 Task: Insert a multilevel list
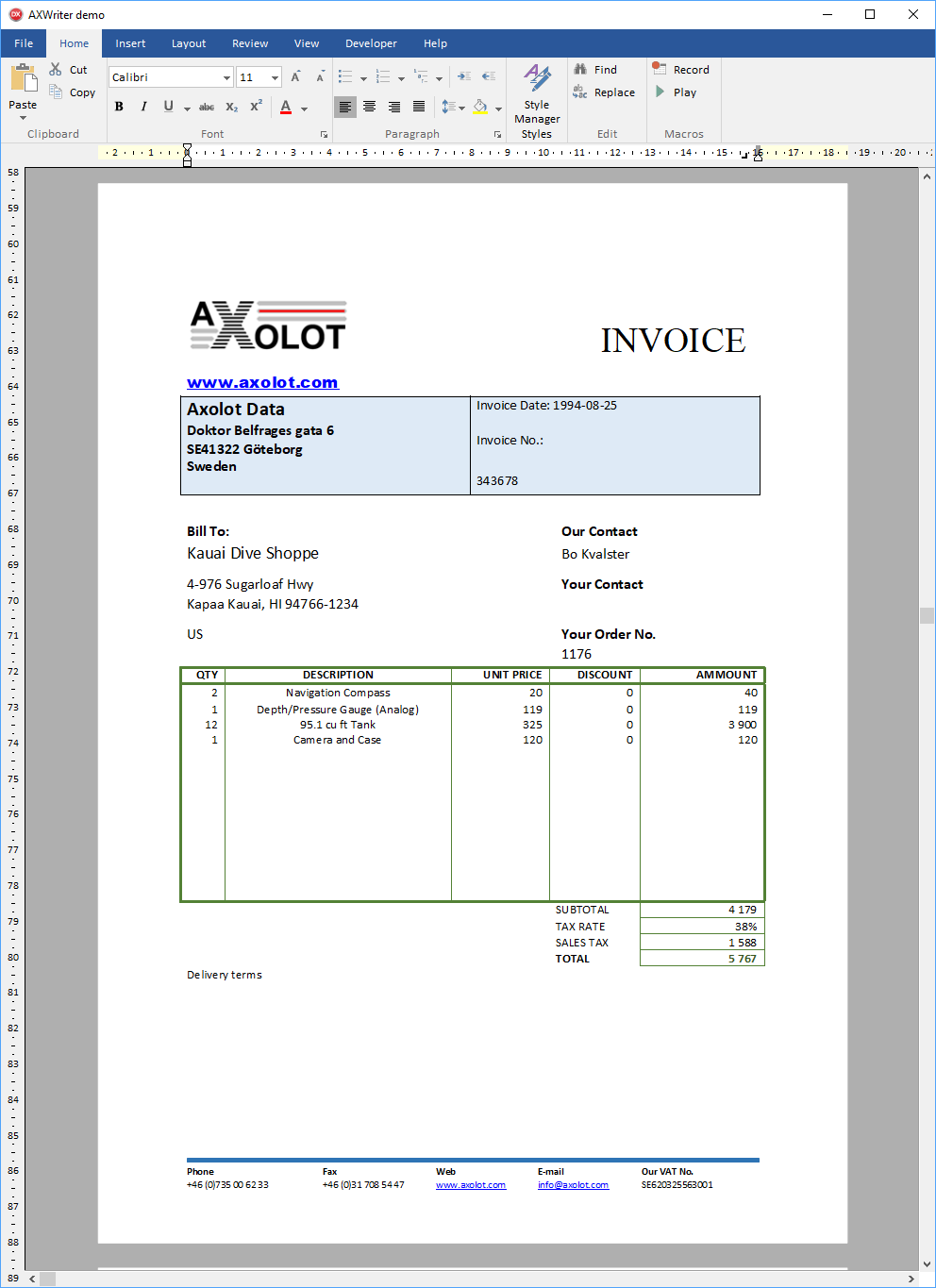421,77
